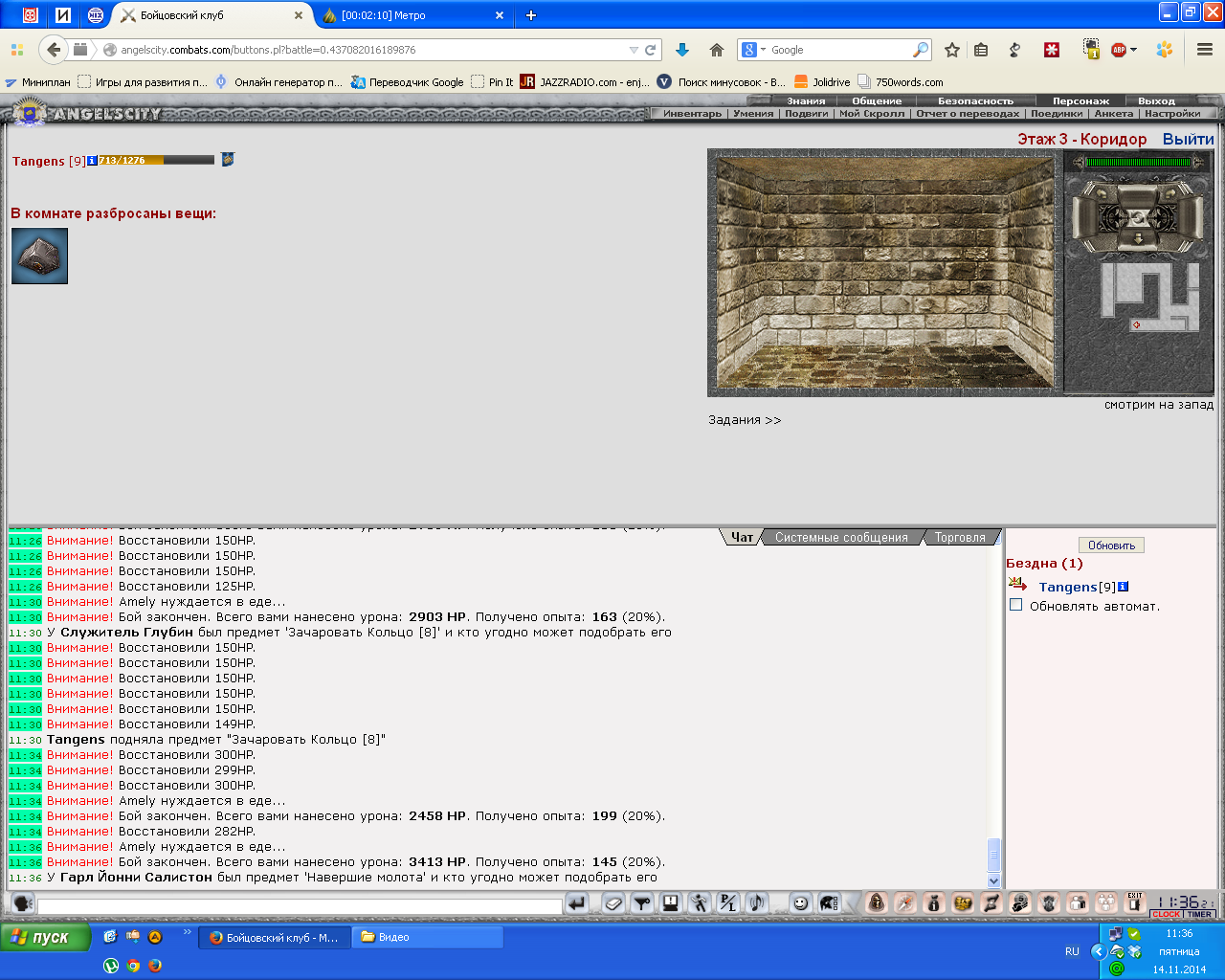The width and height of the screenshot is (1225, 980).
Task: Click the red private-message arrow beside Tangens
Action: (x=1017, y=585)
